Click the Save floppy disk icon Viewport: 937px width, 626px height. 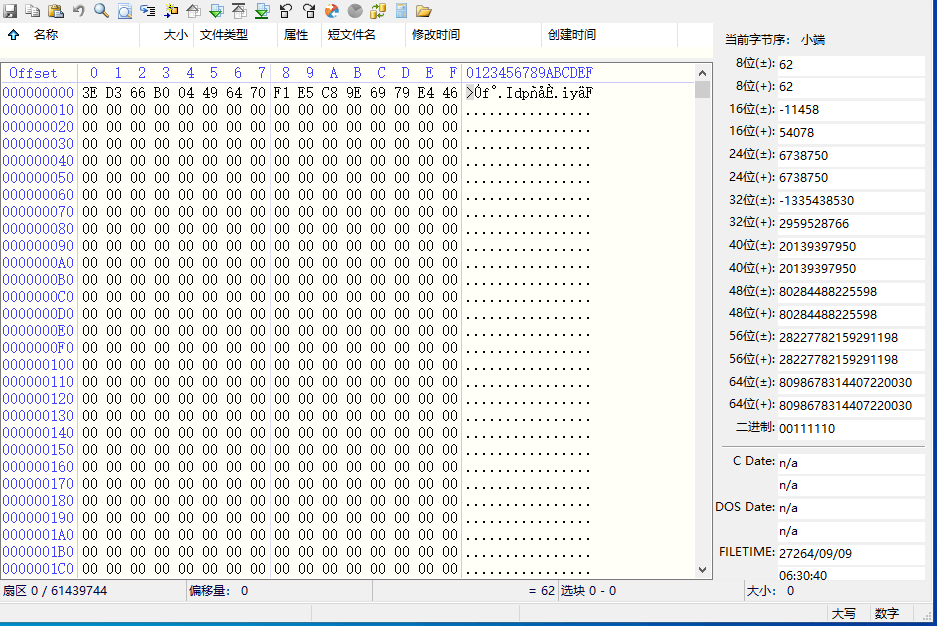(x=10, y=11)
